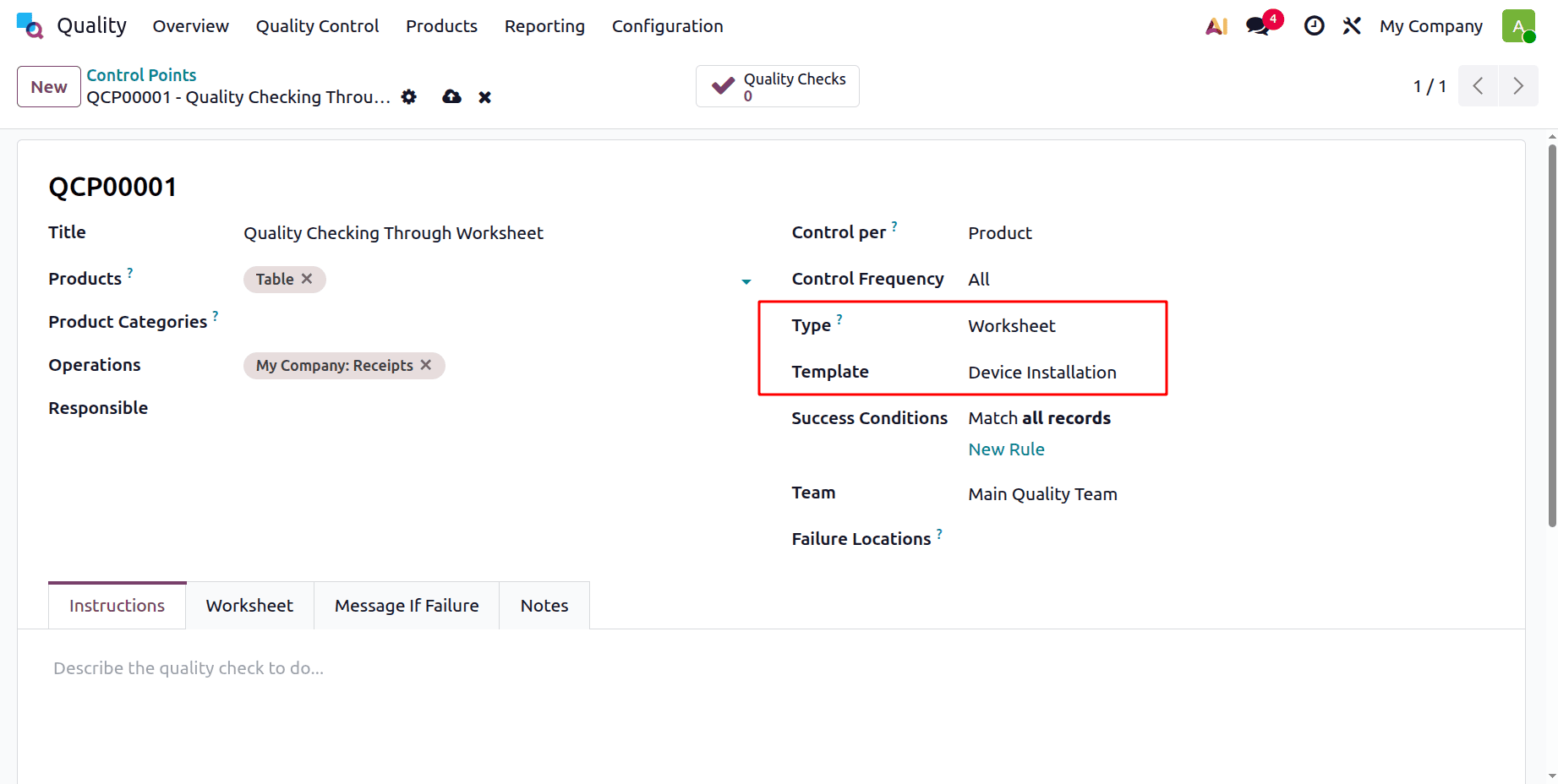Open the Quality Checks smart button
Viewport: 1558px width, 784px height.
click(778, 86)
